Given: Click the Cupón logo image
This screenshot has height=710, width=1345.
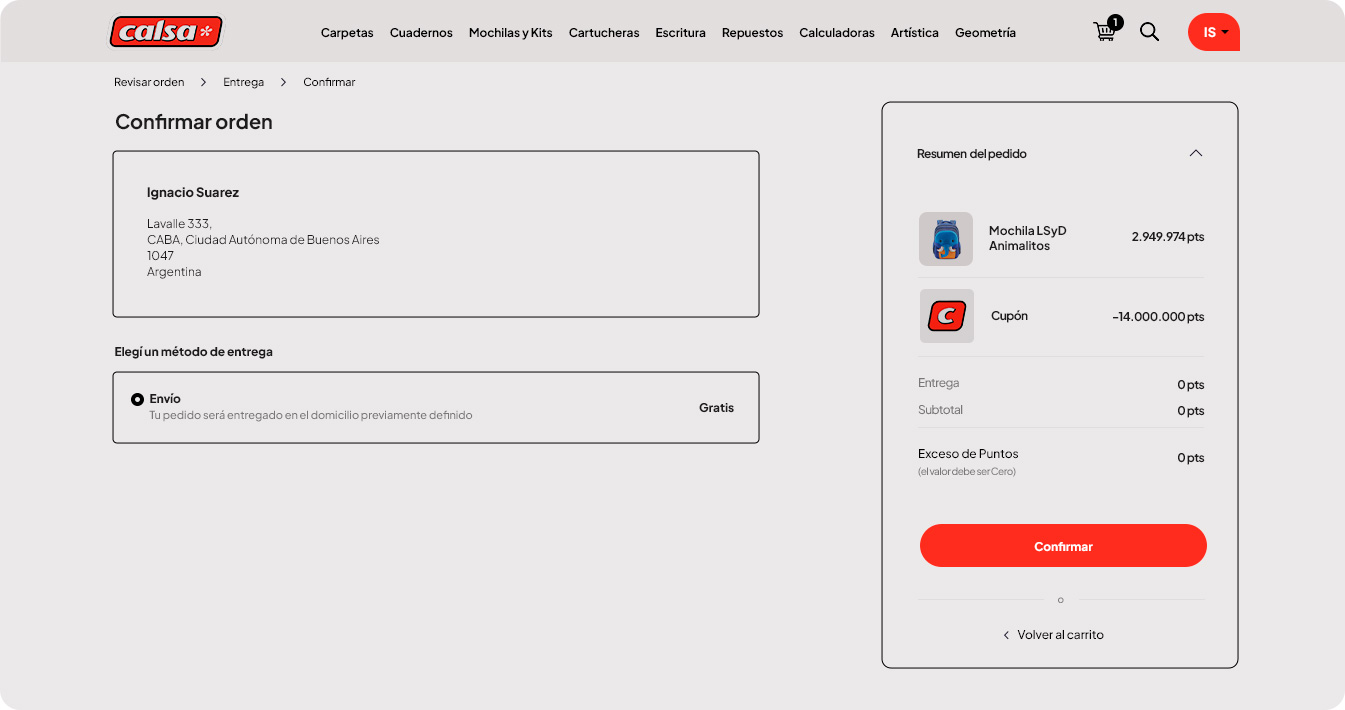Looking at the screenshot, I should pyautogui.click(x=946, y=316).
